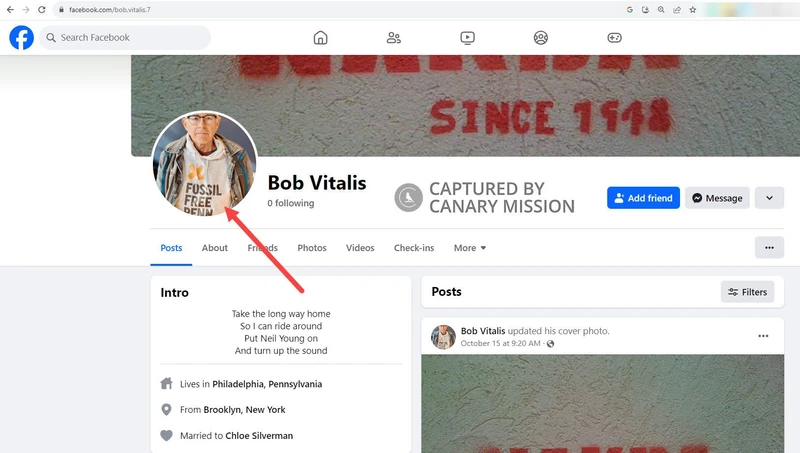
Task: Reload the page with the refresh icon
Action: click(42, 10)
